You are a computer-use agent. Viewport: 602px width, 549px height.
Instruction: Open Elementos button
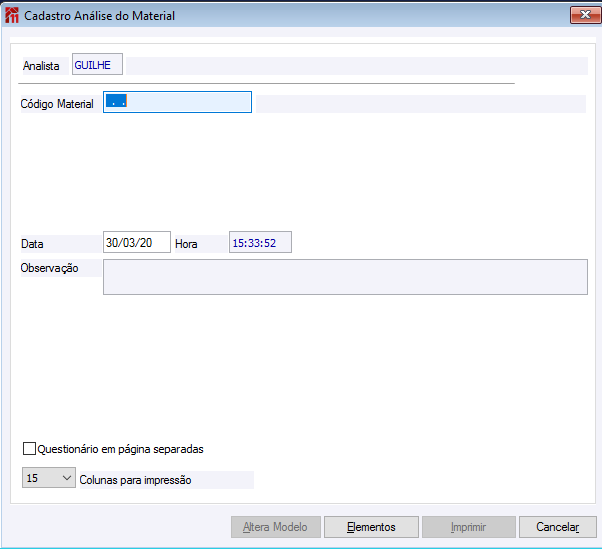(x=371, y=527)
